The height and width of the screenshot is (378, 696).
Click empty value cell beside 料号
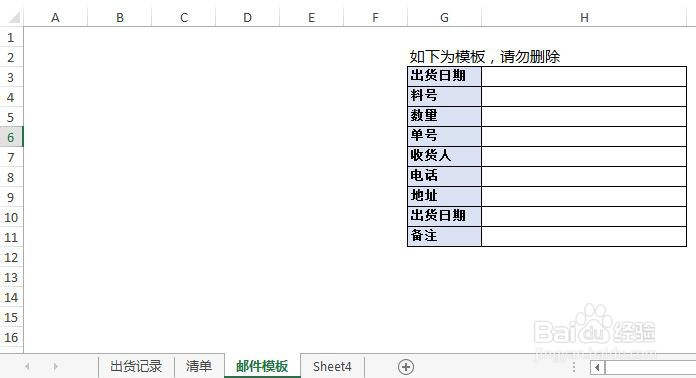point(584,96)
